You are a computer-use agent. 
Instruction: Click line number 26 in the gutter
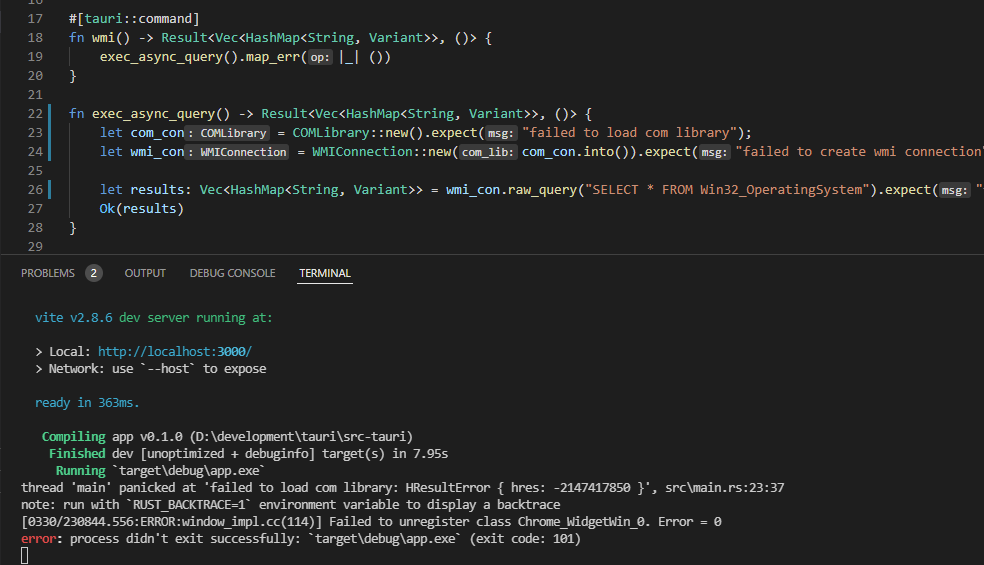coord(35,190)
